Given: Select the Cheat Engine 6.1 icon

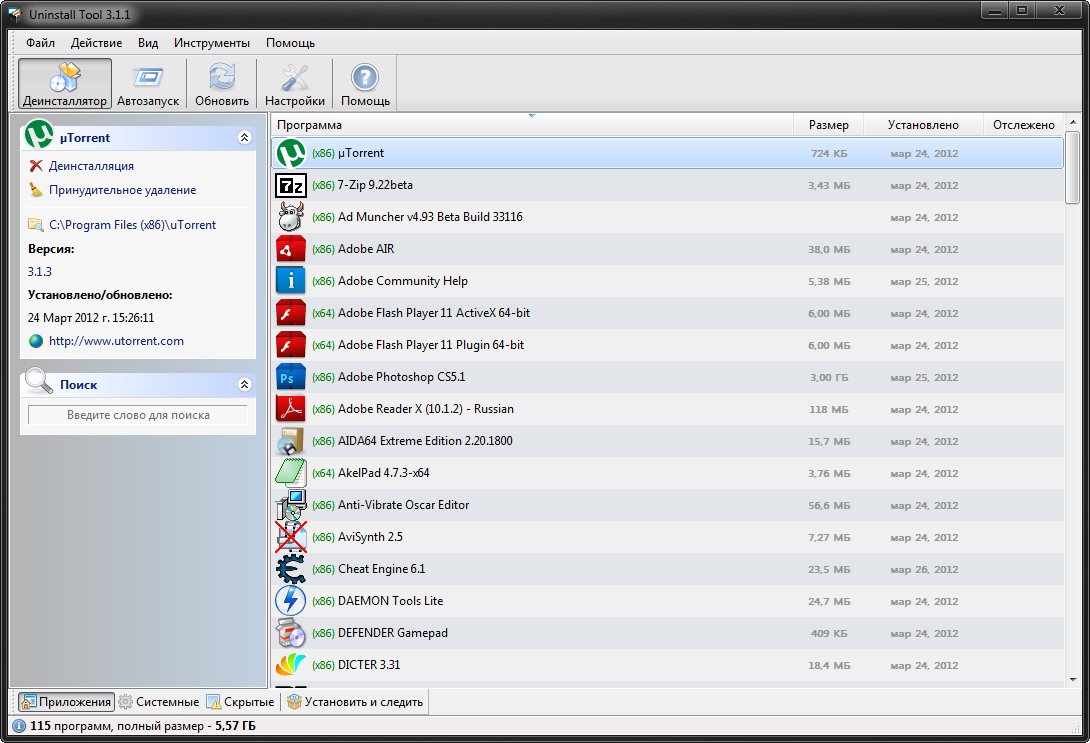Looking at the screenshot, I should tap(290, 569).
